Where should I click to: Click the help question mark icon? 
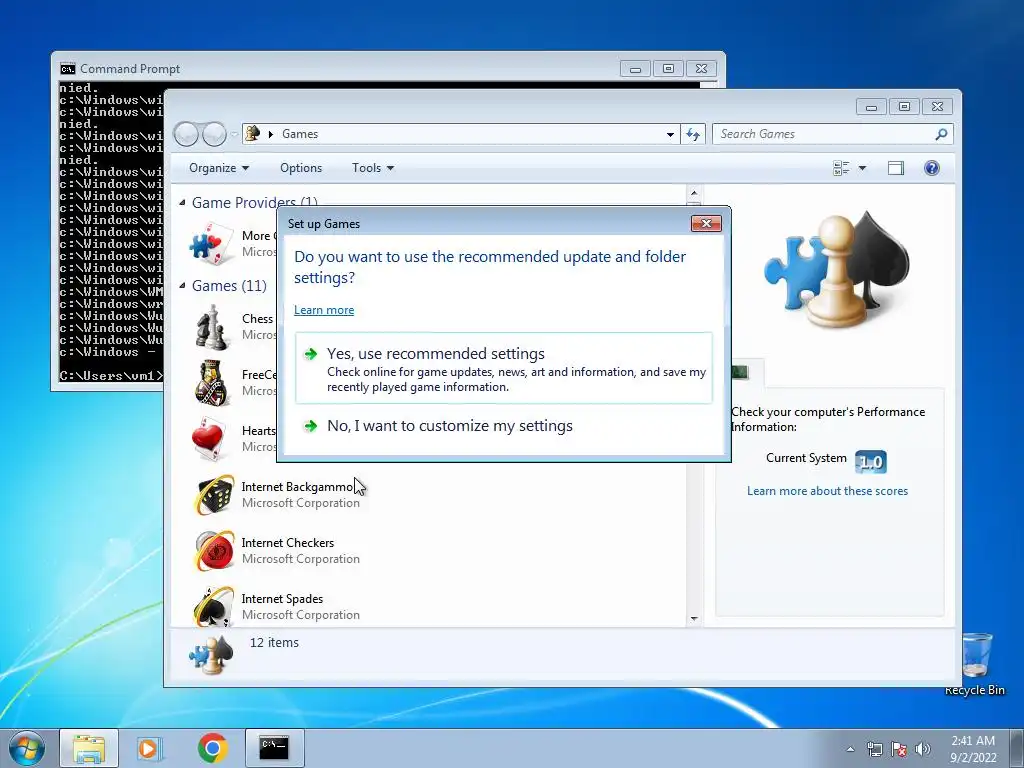click(x=932, y=168)
